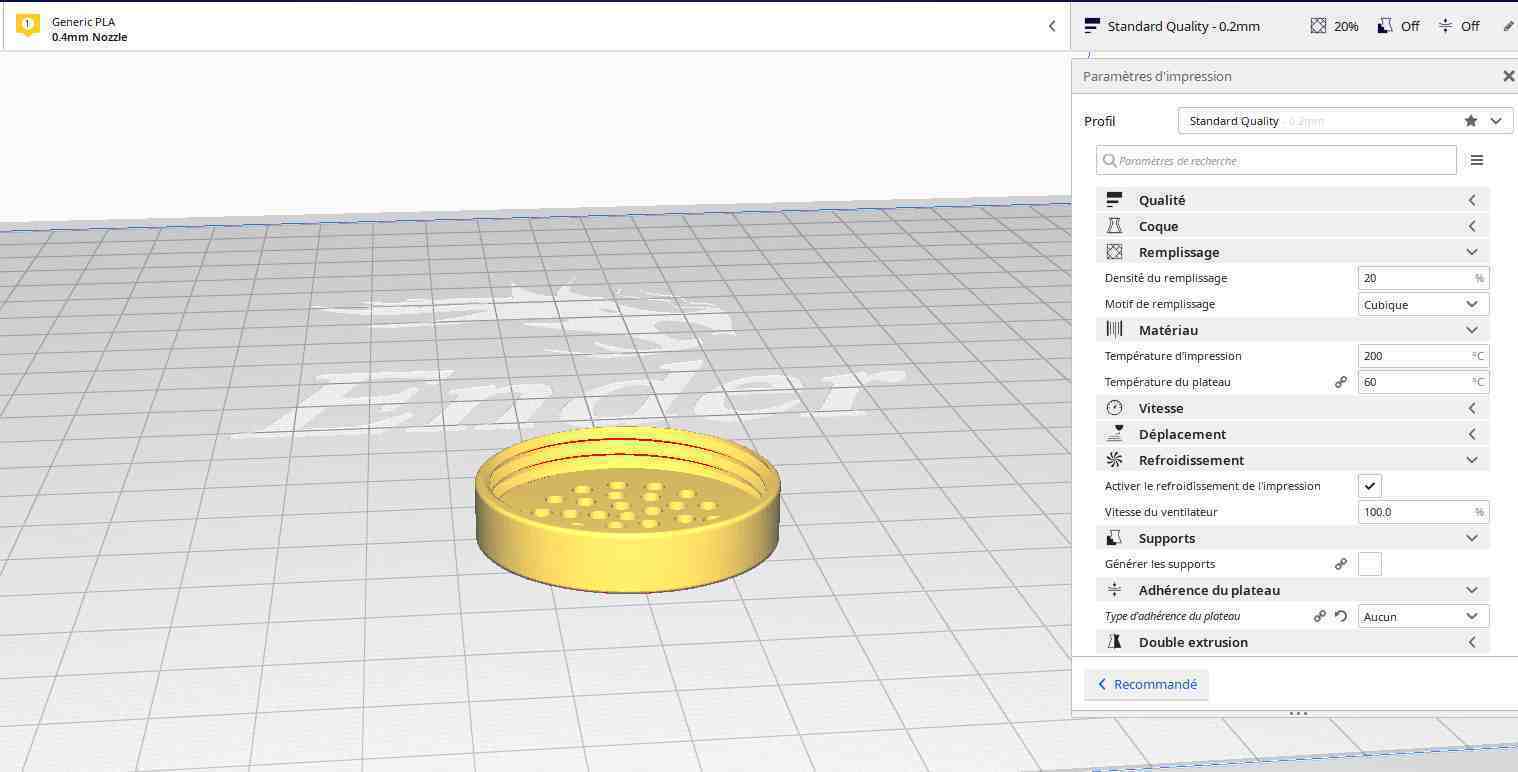Open the Profil selector
Image resolution: width=1518 pixels, height=772 pixels.
(x=1344, y=120)
